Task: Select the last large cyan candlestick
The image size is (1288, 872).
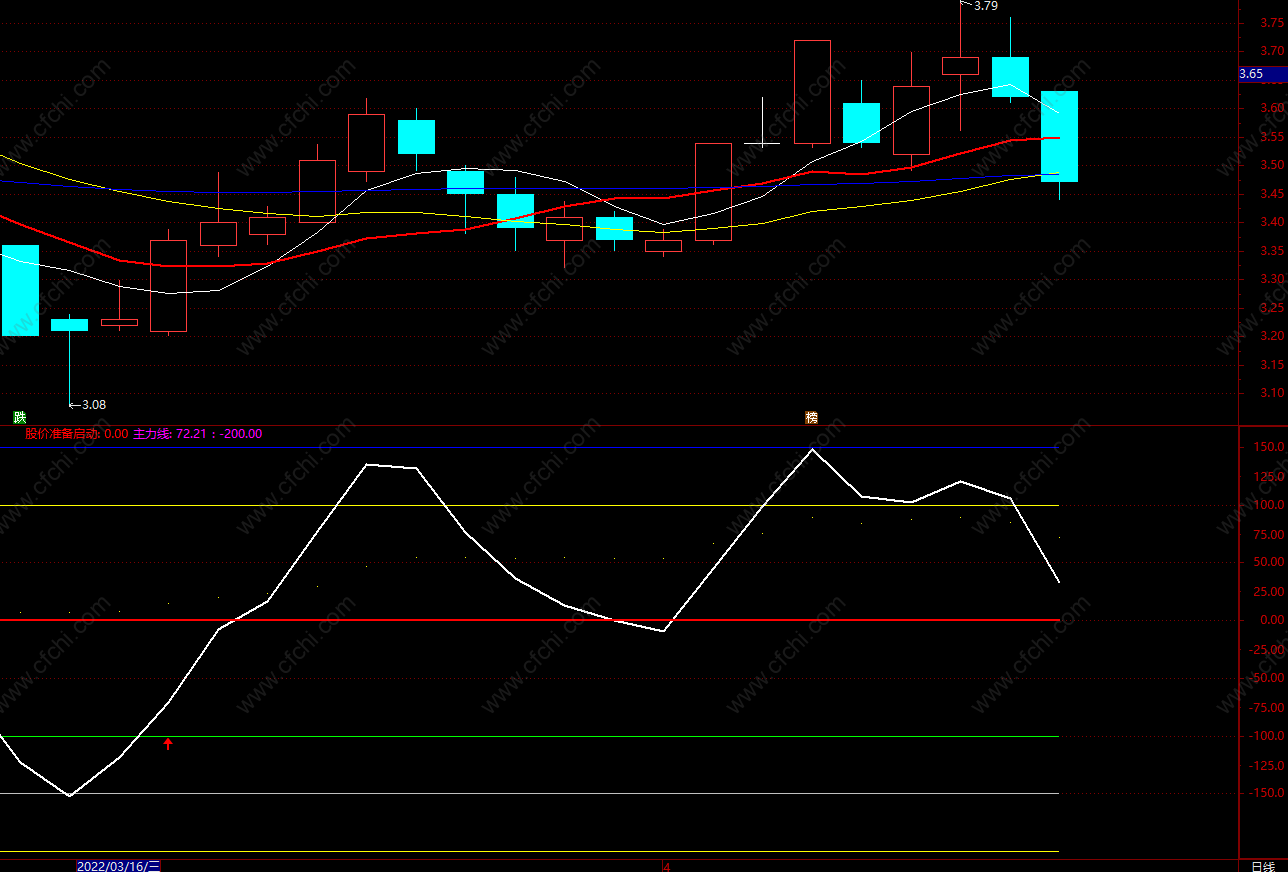Action: (1059, 136)
